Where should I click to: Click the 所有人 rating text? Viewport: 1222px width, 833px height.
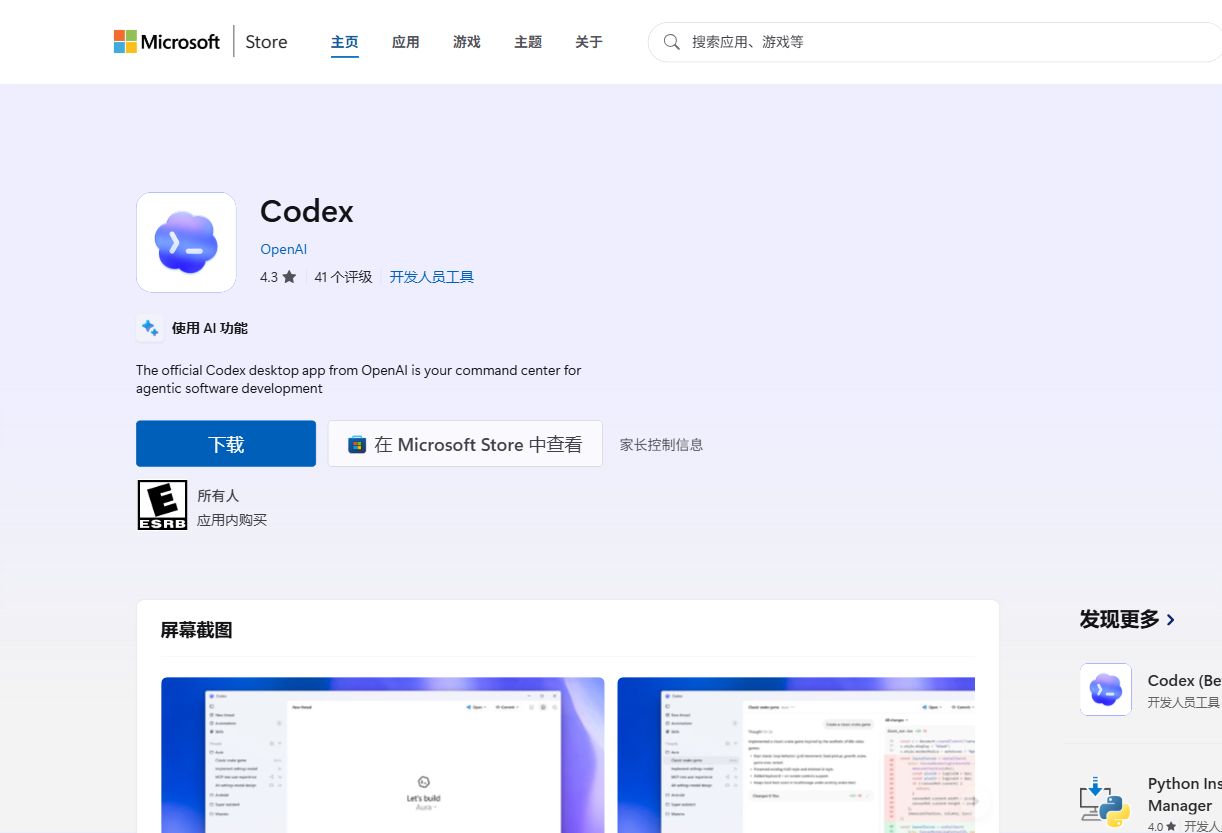coord(218,495)
